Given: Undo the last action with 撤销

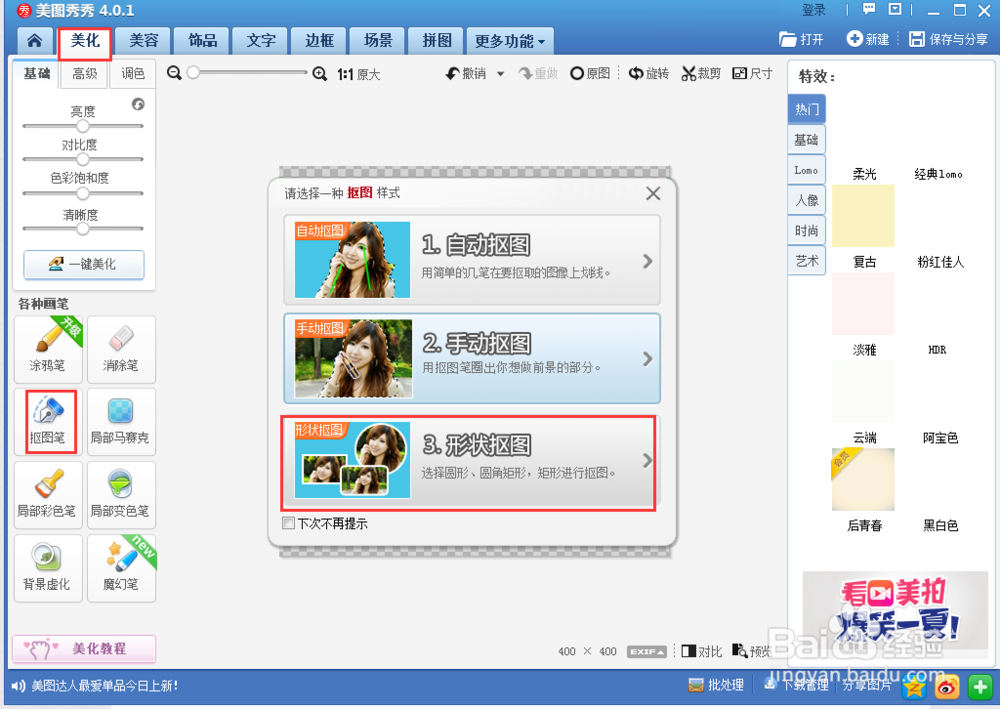Looking at the screenshot, I should tap(466, 73).
